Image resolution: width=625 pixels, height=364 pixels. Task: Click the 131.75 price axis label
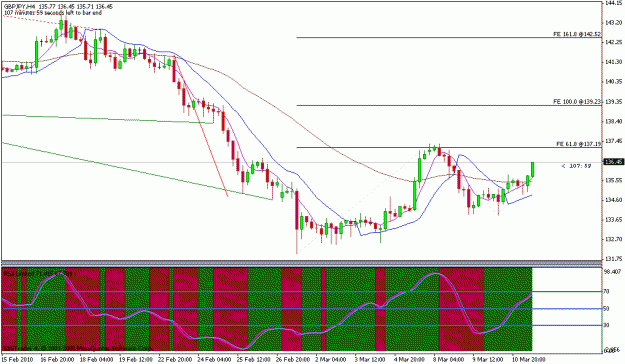click(614, 259)
